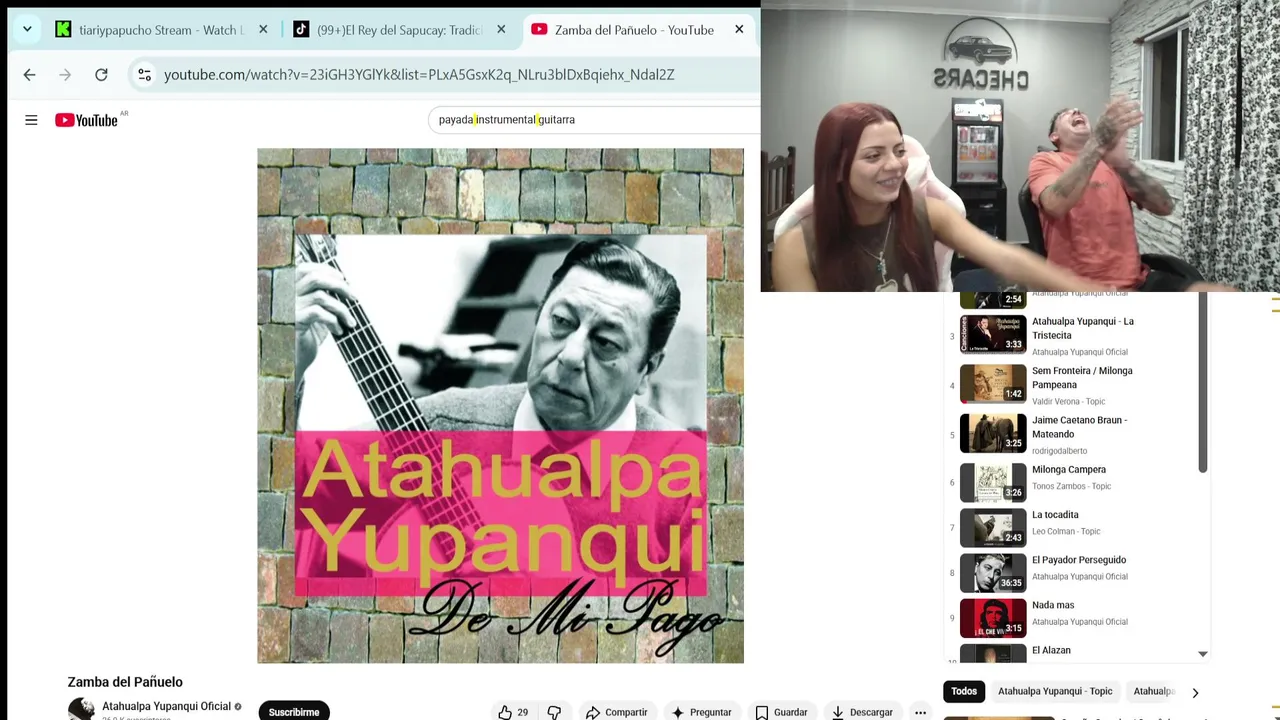Subscribe with the Suscribirme button
Screen dimensions: 1280x720
(294, 712)
